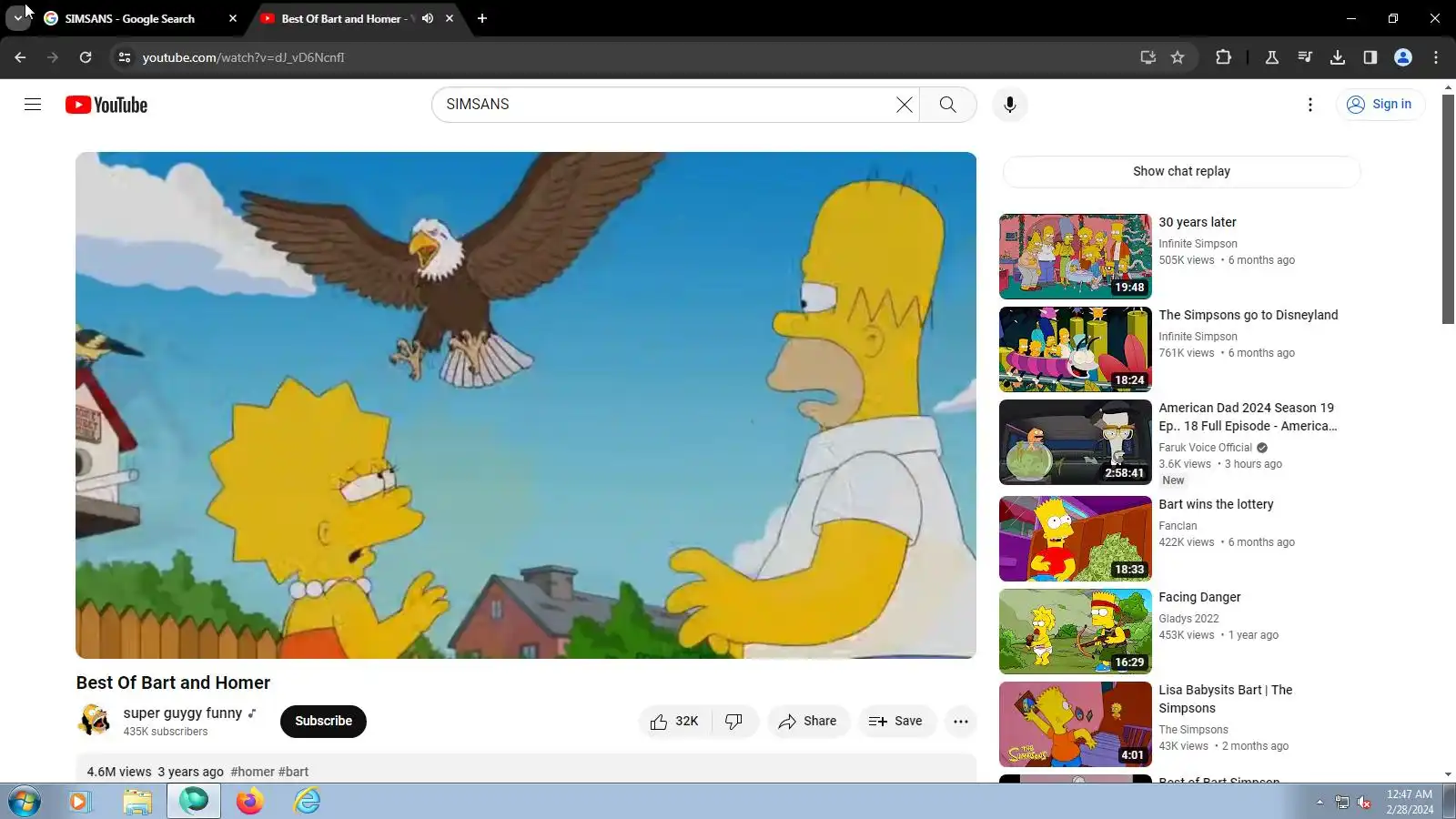Image resolution: width=1456 pixels, height=819 pixels.
Task: Click the main video player
Action: point(526,405)
